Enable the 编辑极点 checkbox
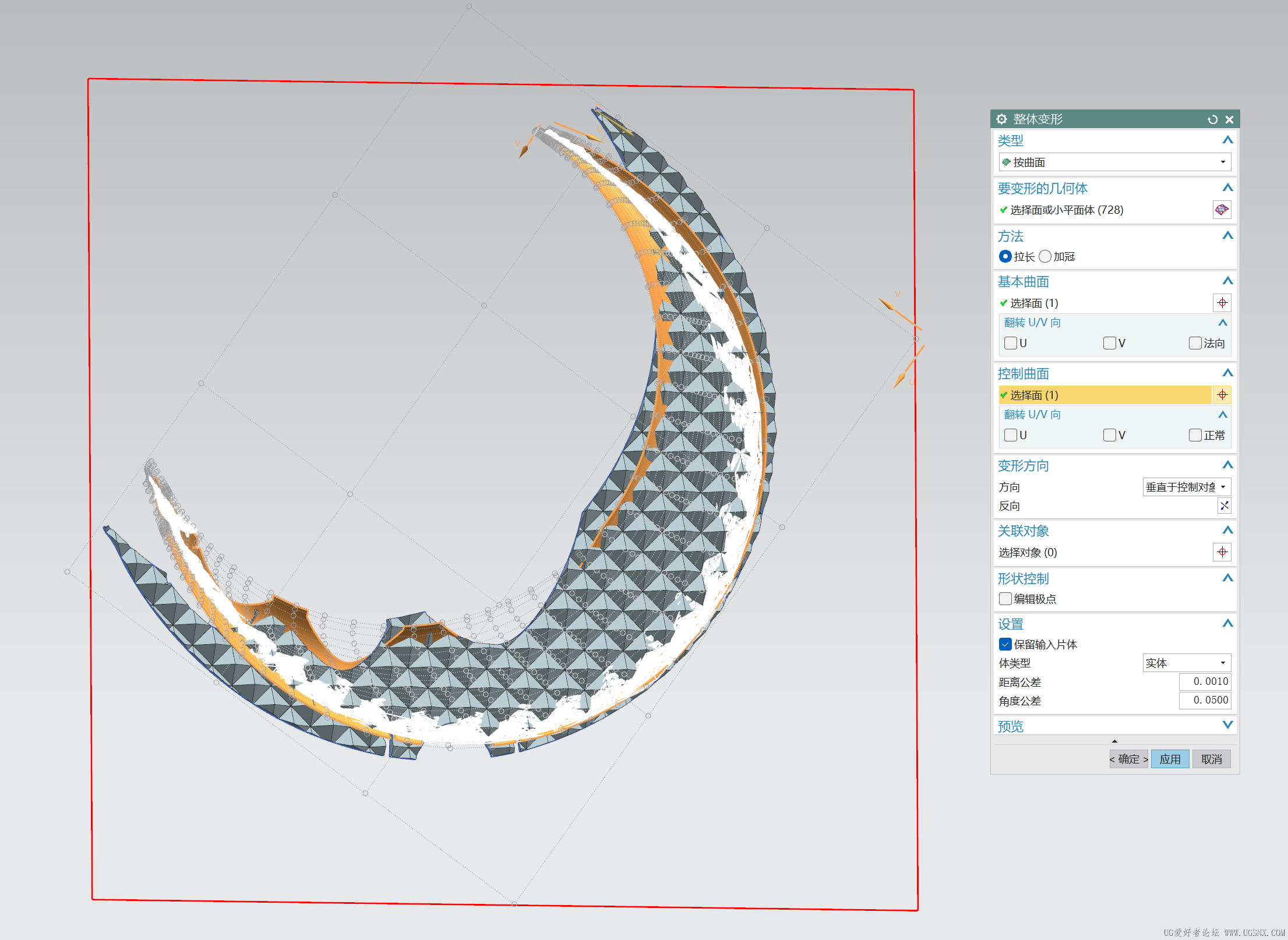 (x=1005, y=599)
